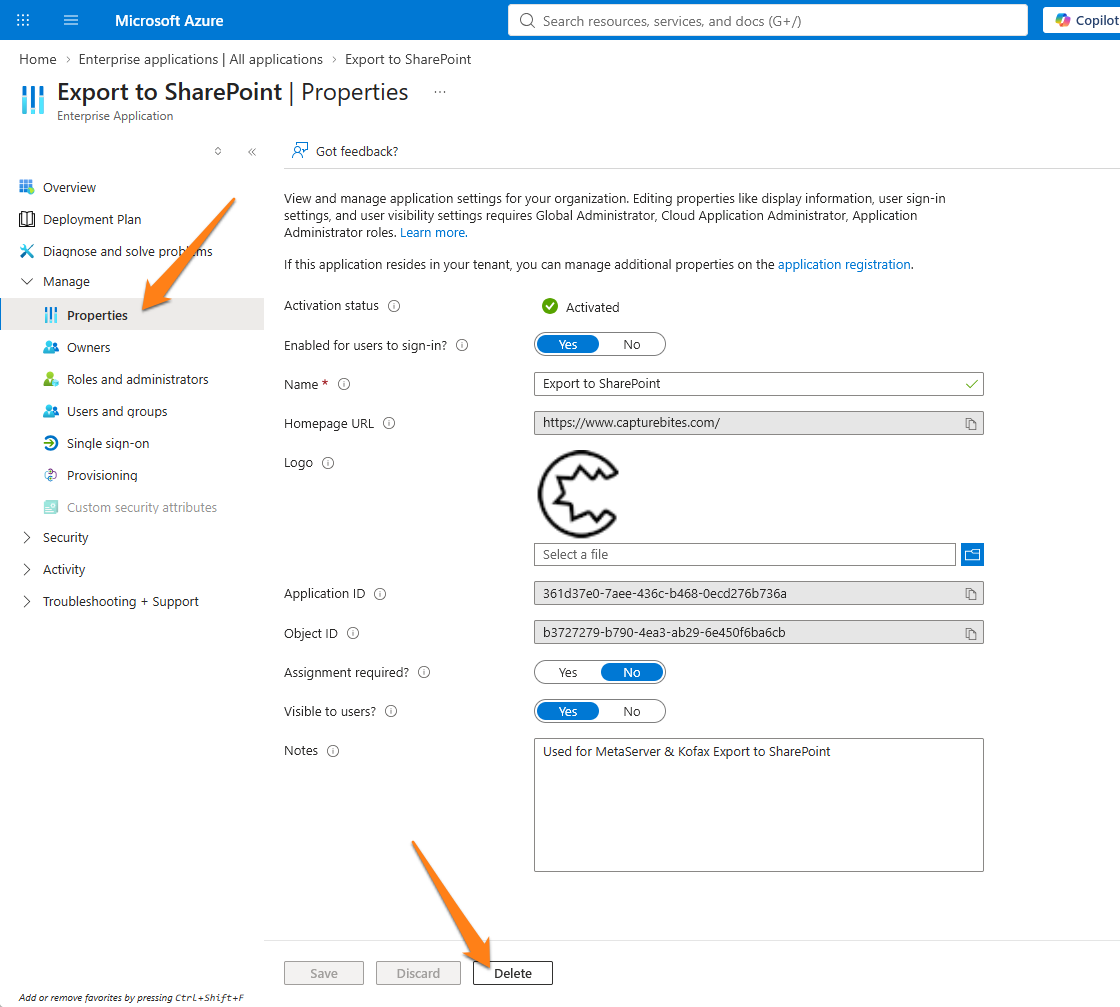
Task: Click the Logo info icon
Action: pyautogui.click(x=328, y=463)
